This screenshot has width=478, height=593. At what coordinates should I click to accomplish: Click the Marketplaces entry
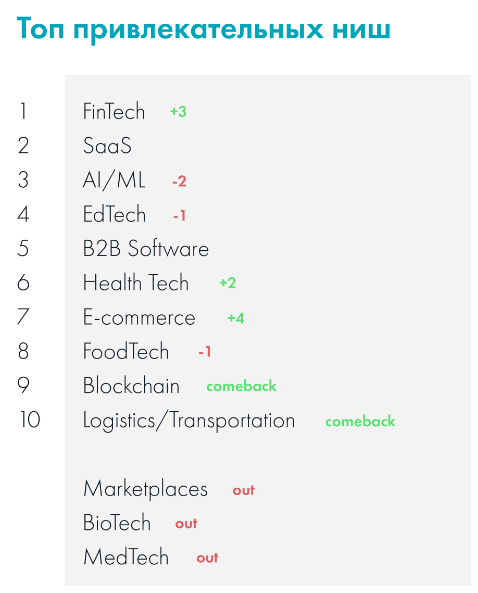(x=145, y=489)
